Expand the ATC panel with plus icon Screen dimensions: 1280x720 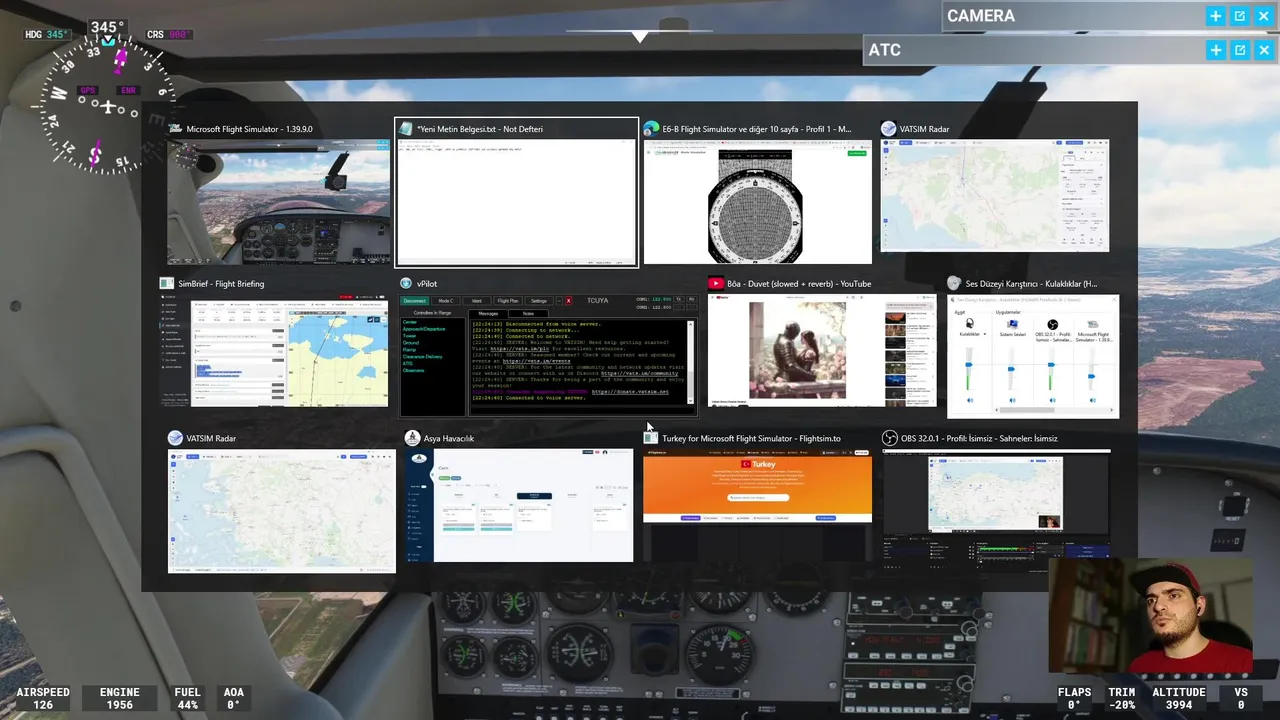pos(1215,50)
